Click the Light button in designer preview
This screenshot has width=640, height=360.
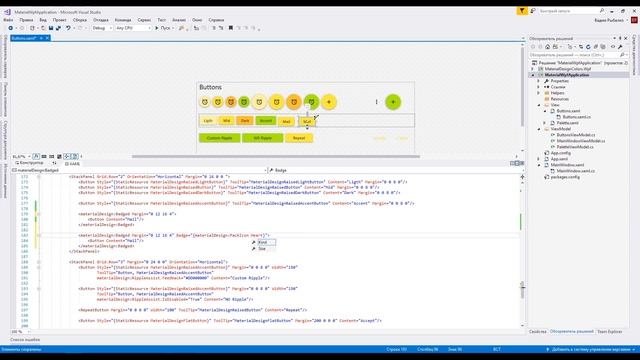[208, 121]
